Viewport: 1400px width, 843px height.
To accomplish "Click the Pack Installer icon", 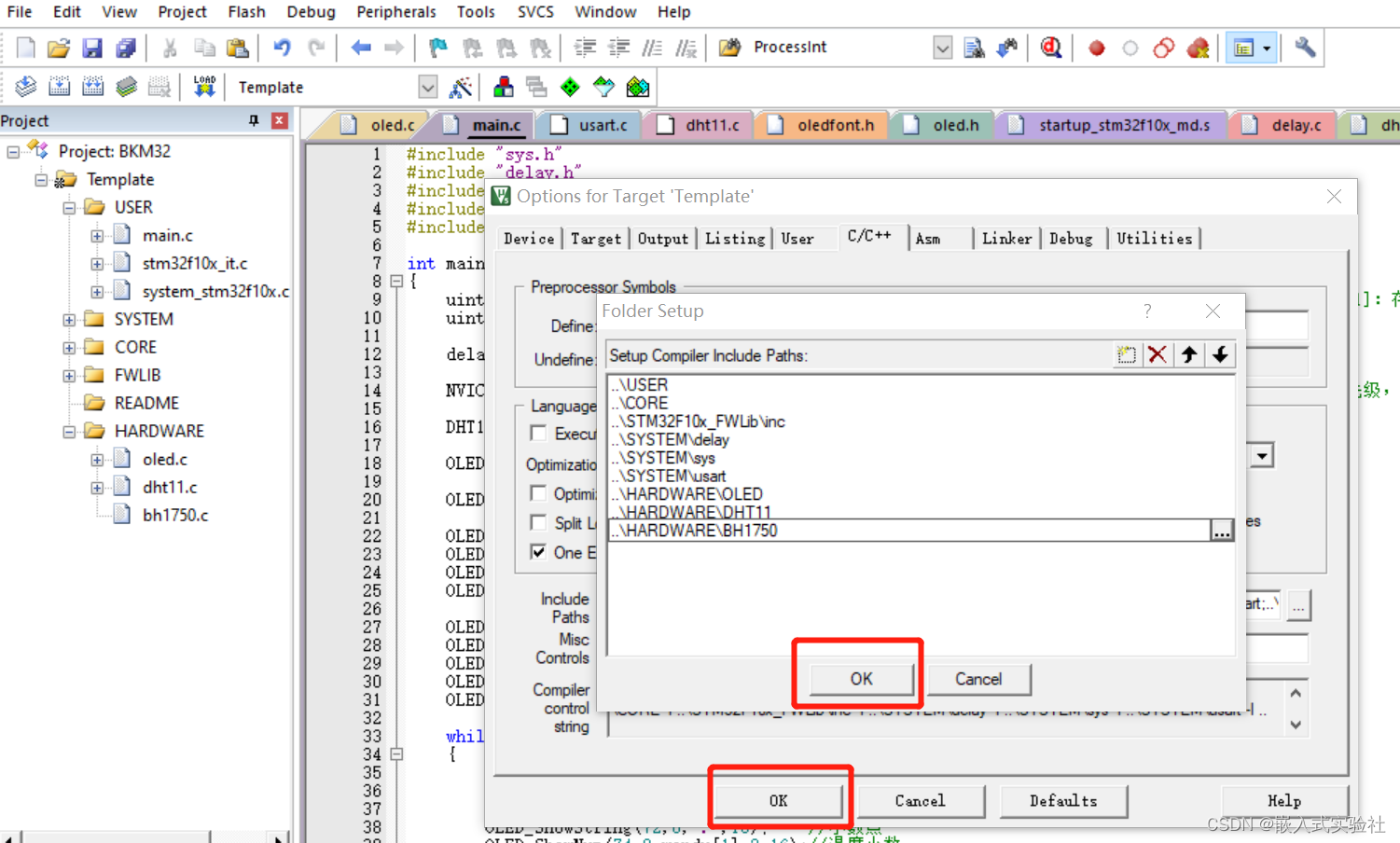I will coord(638,87).
